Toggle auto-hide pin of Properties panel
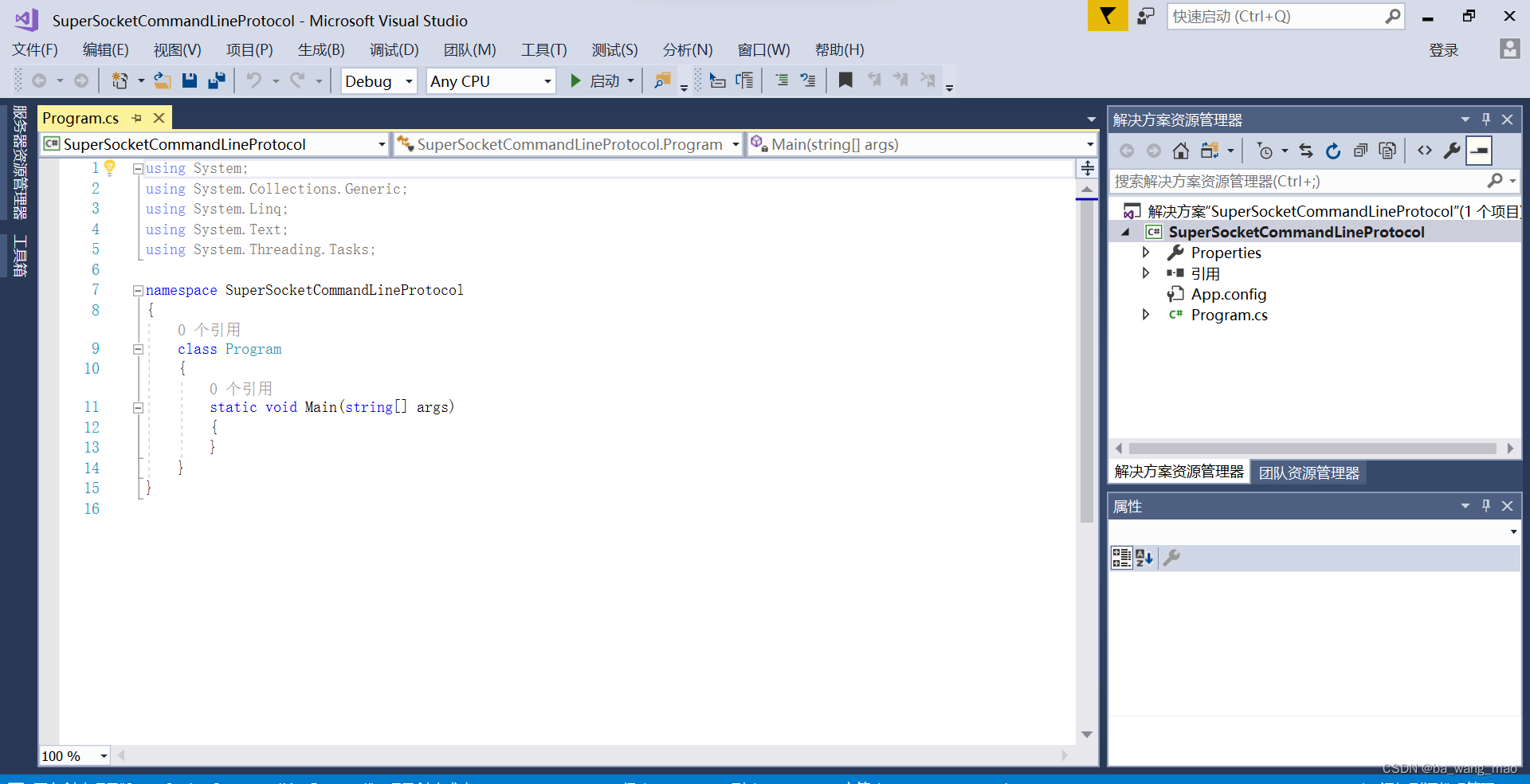1530x784 pixels. (x=1485, y=505)
